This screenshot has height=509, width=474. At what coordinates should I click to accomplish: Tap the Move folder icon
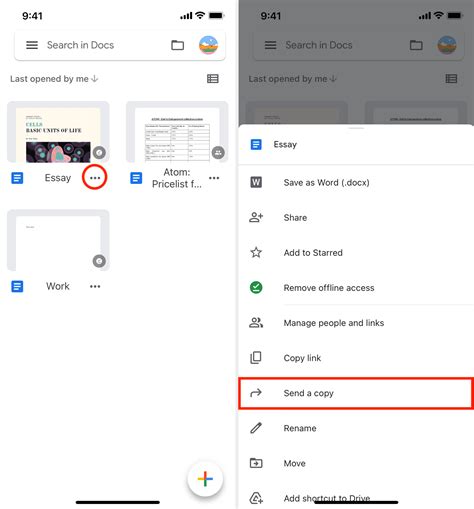click(x=256, y=463)
